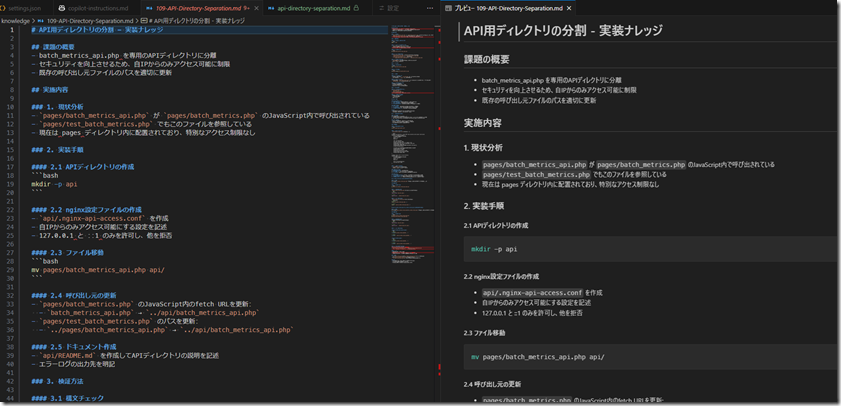
Task: Click the '実施内容' heading in preview
Action: (x=483, y=123)
